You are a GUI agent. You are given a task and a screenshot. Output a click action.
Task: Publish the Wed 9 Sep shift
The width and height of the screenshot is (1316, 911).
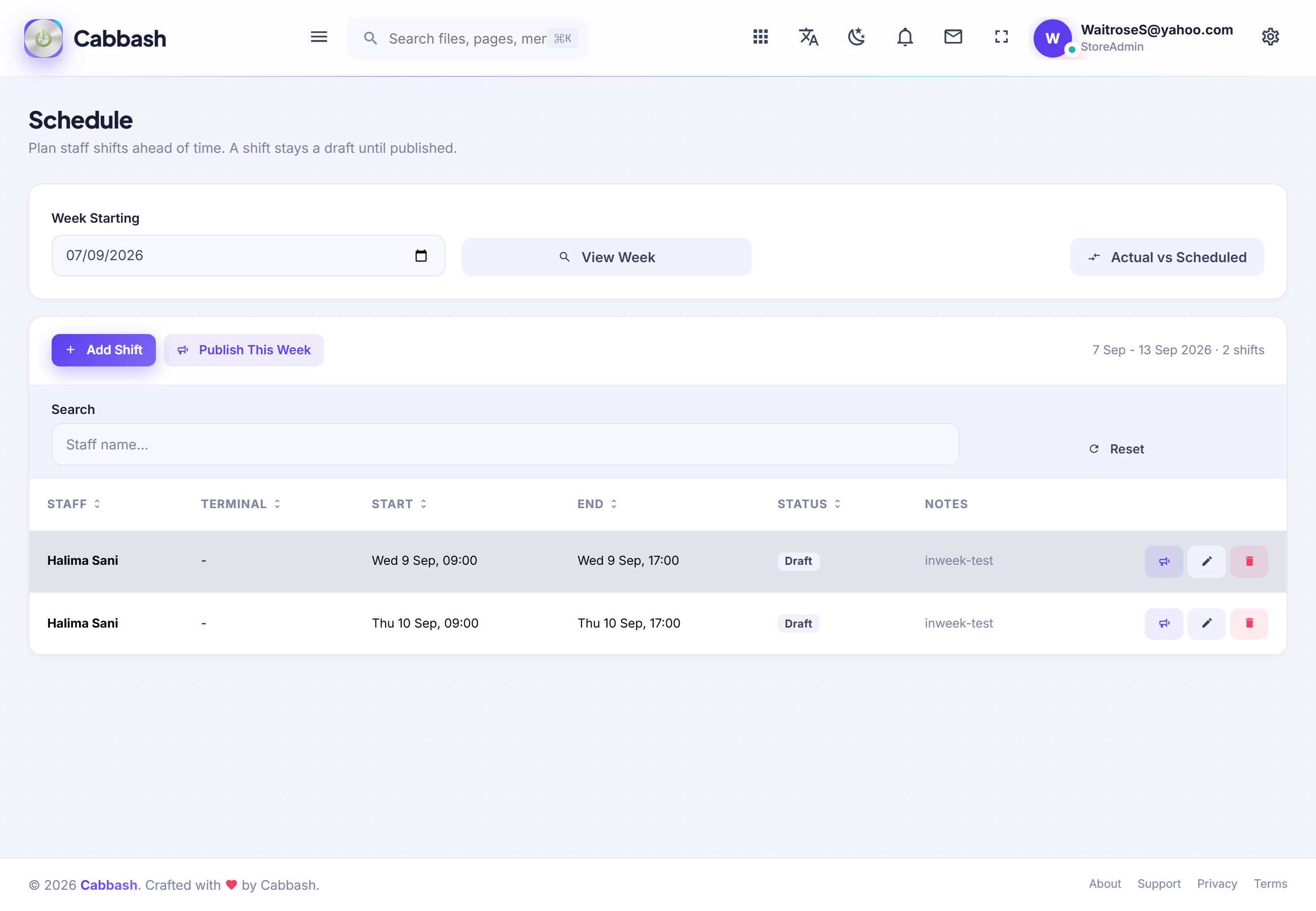click(1164, 561)
